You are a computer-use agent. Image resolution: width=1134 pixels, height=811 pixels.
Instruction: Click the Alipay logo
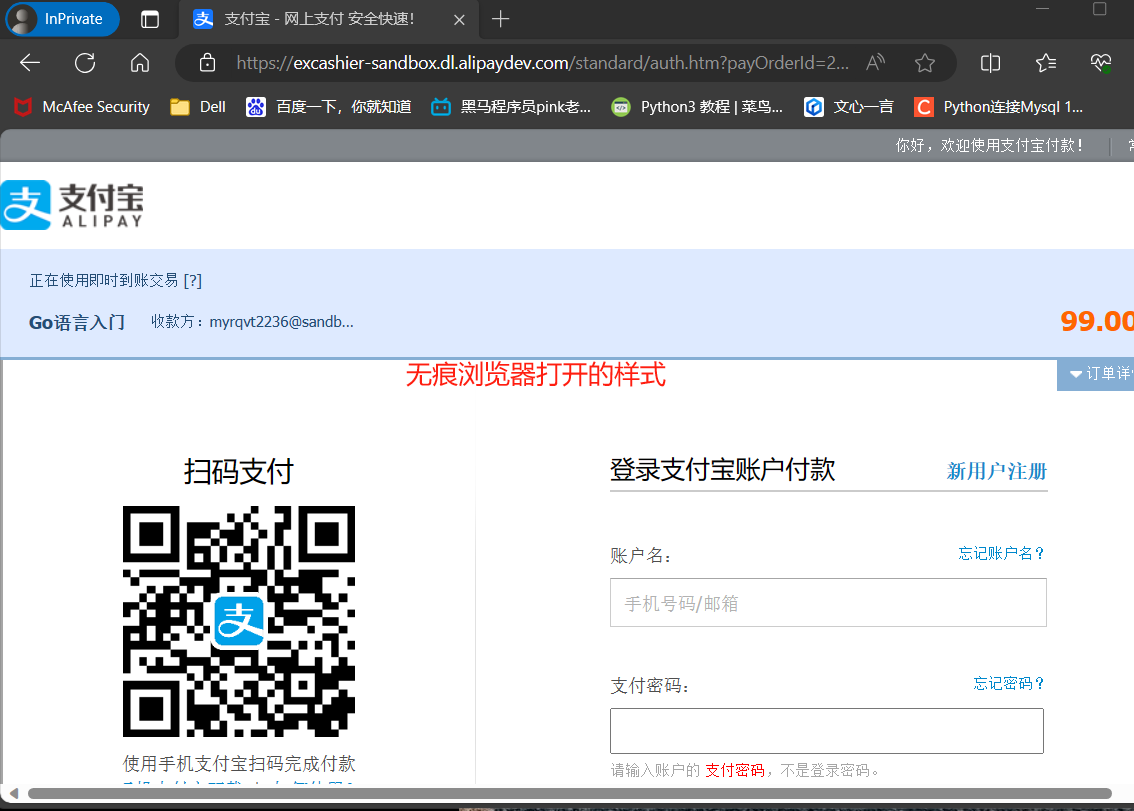(72, 205)
